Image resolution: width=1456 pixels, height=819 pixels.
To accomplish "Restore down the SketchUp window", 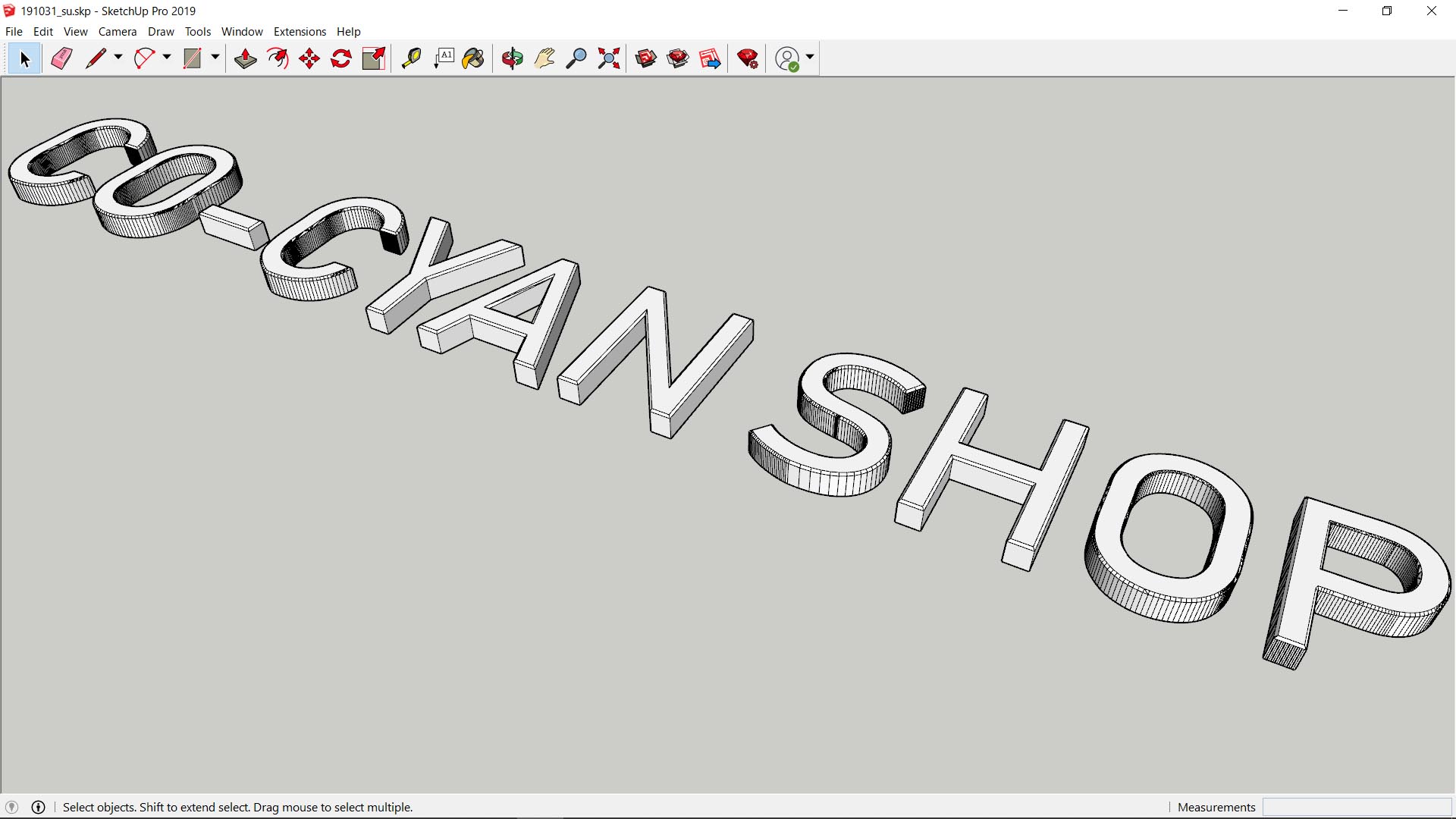I will (1387, 11).
